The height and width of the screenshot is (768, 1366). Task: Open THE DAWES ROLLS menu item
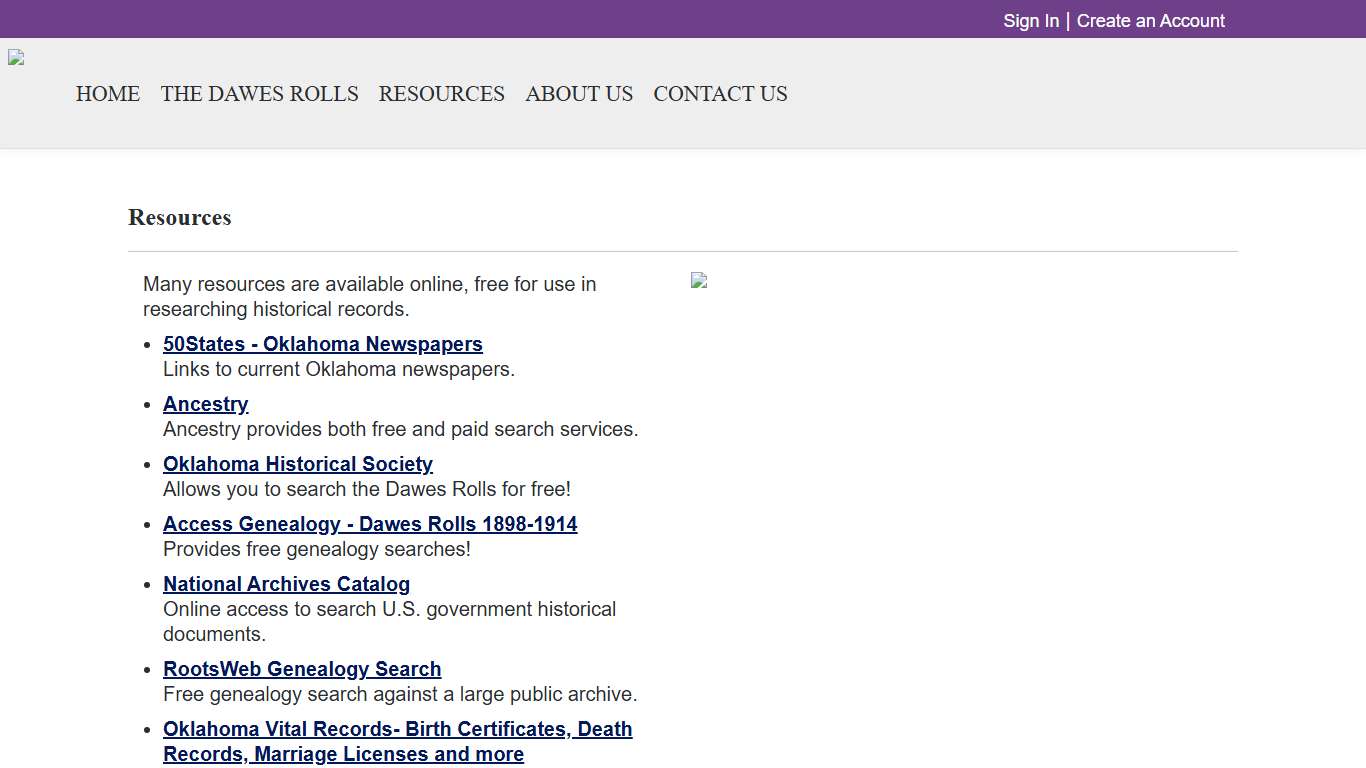(x=259, y=94)
